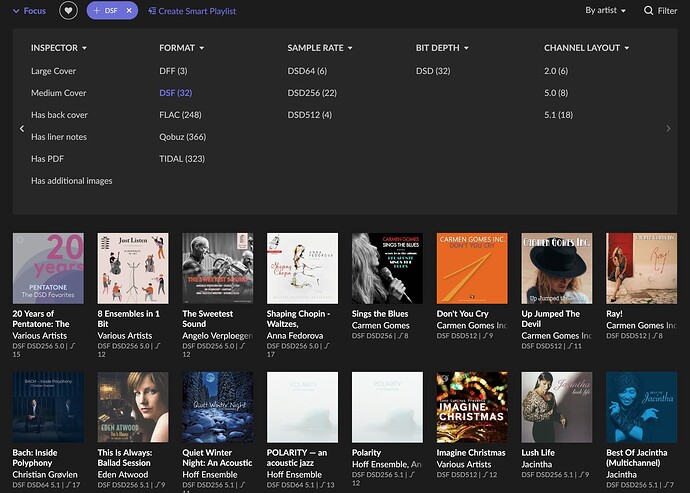Filter by DSD64 (6) sample rate
The height and width of the screenshot is (493, 690).
click(x=307, y=71)
